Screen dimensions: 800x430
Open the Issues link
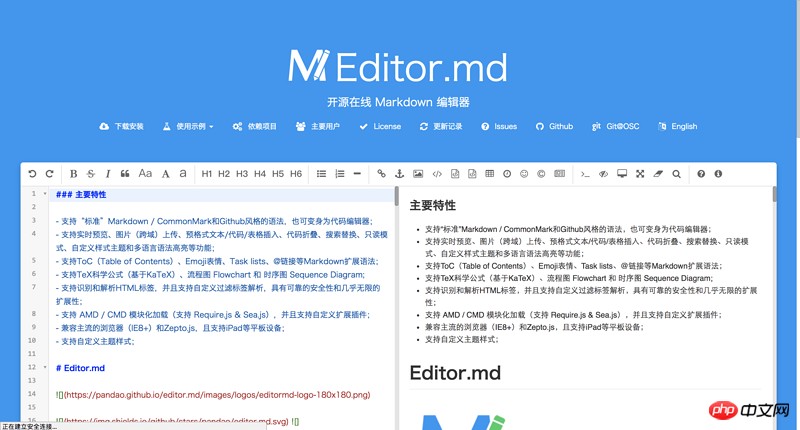point(499,126)
